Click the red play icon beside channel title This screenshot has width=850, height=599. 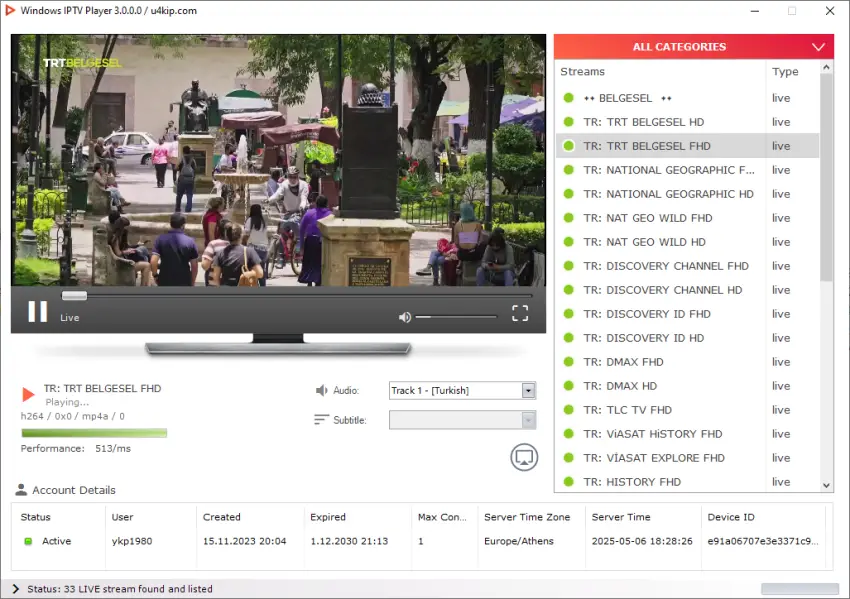28,394
